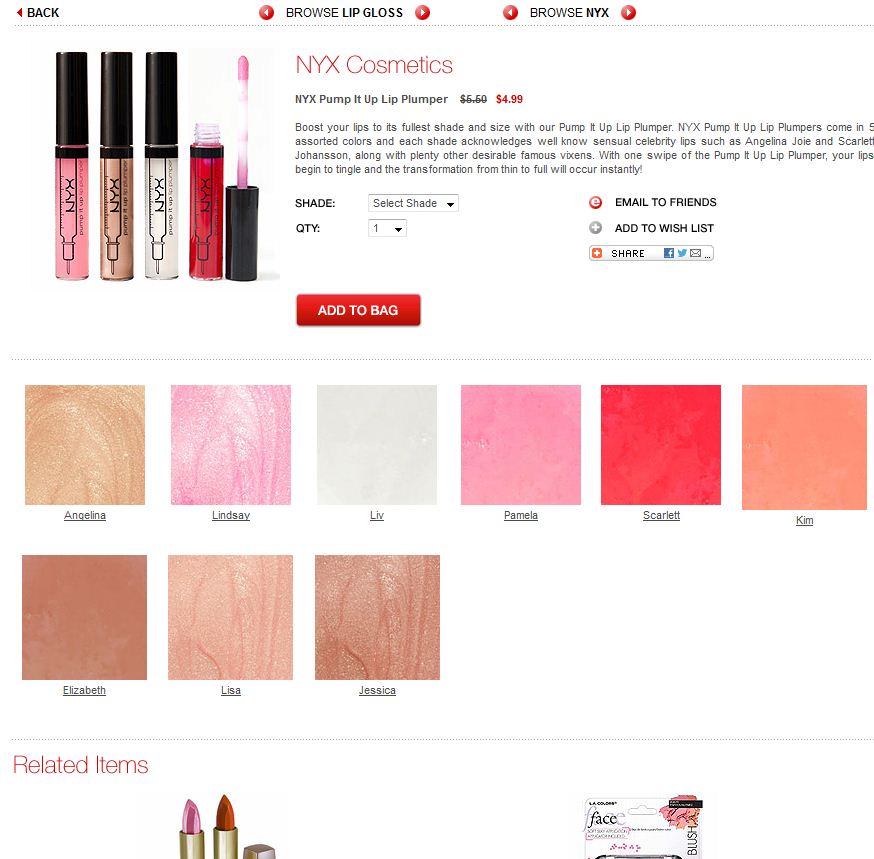Click the plus icon for Add to Wish List
Screen dimensions: 874x859
(x=595, y=227)
